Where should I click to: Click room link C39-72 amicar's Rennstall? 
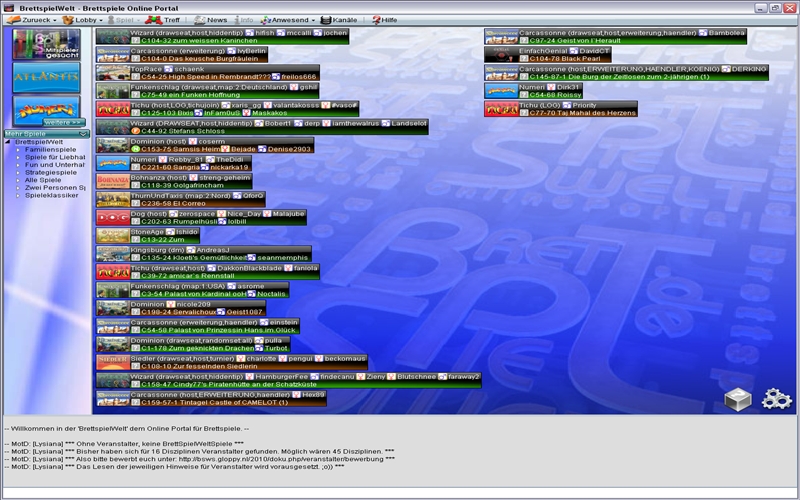(187, 276)
